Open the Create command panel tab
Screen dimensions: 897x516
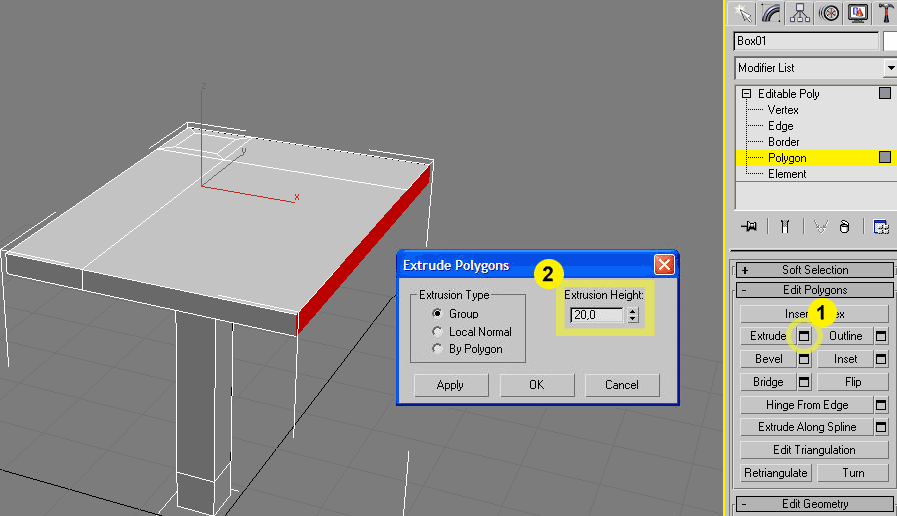[742, 12]
